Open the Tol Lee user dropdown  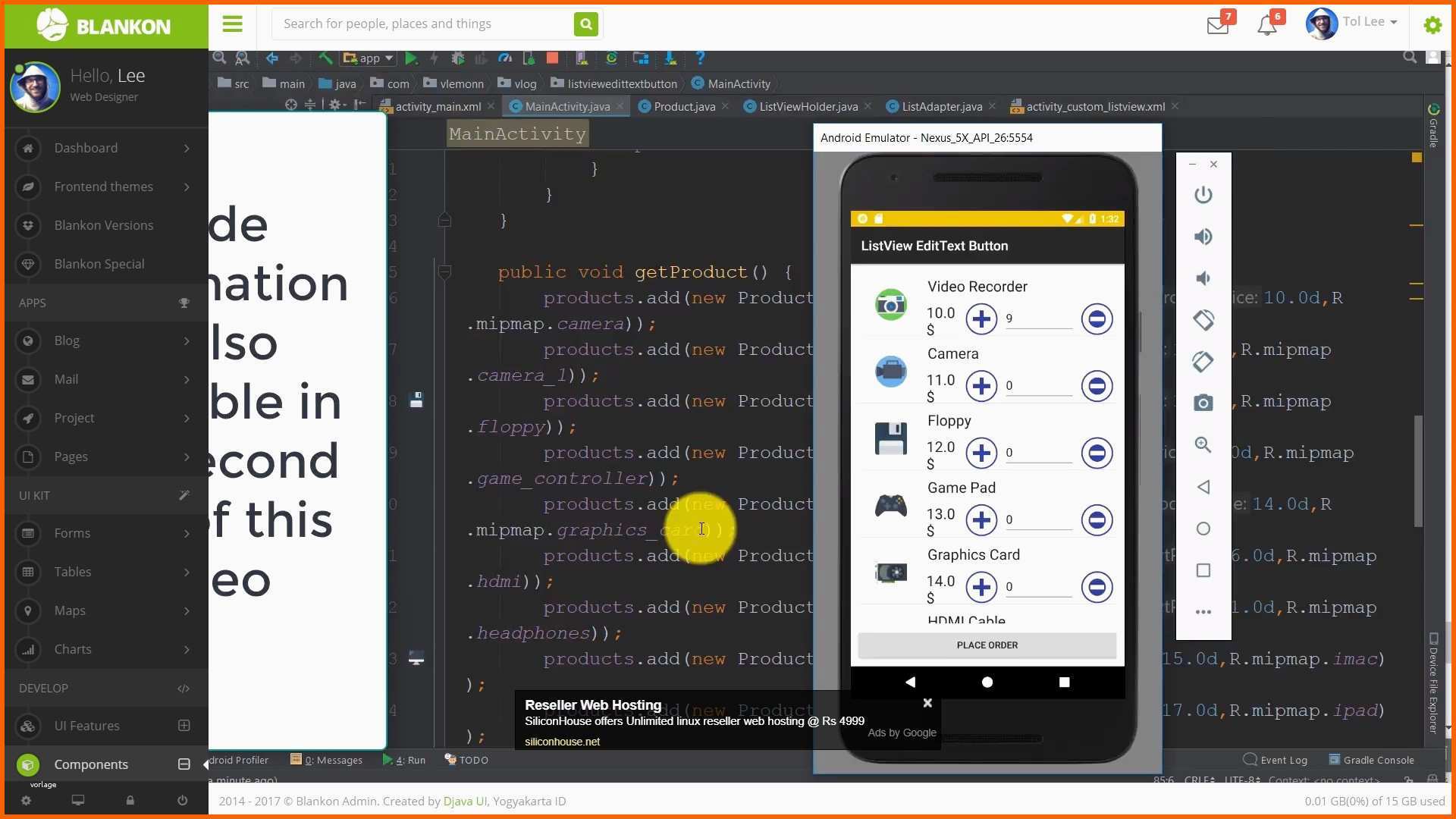coord(1352,24)
